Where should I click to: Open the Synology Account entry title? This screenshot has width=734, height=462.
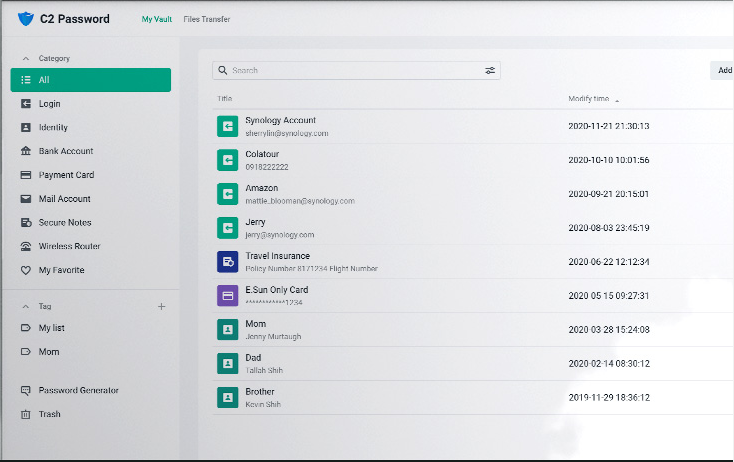coord(280,120)
